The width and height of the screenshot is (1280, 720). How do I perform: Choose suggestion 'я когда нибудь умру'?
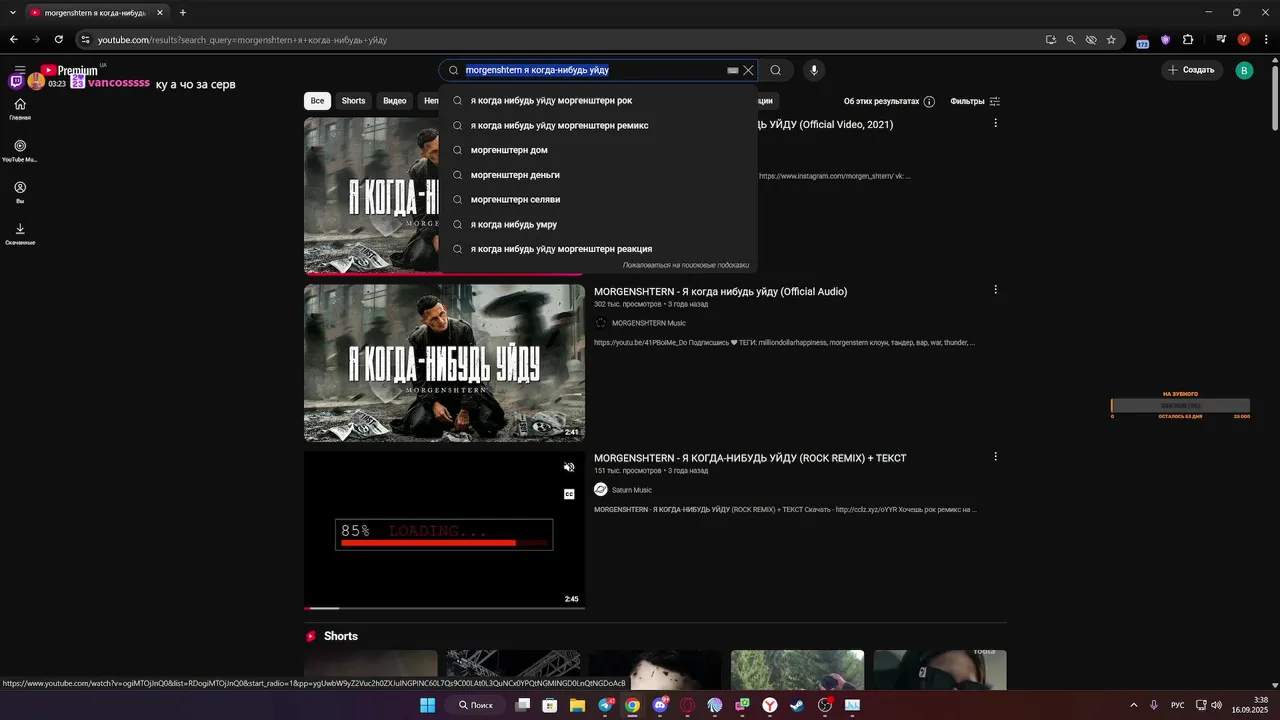pyautogui.click(x=598, y=224)
